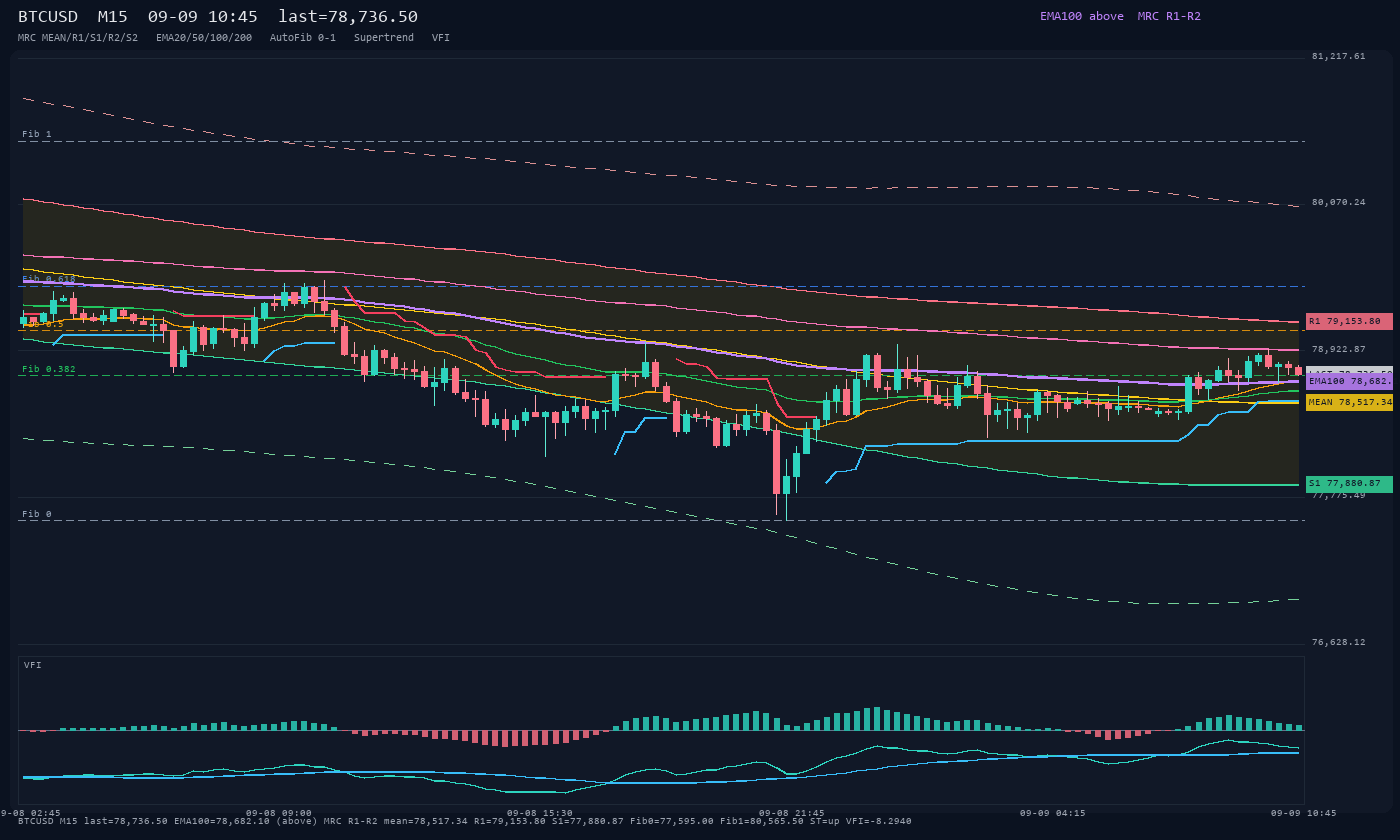Select the M15 timeframe label
Screen dimensions: 1400x840
pyautogui.click(x=112, y=17)
